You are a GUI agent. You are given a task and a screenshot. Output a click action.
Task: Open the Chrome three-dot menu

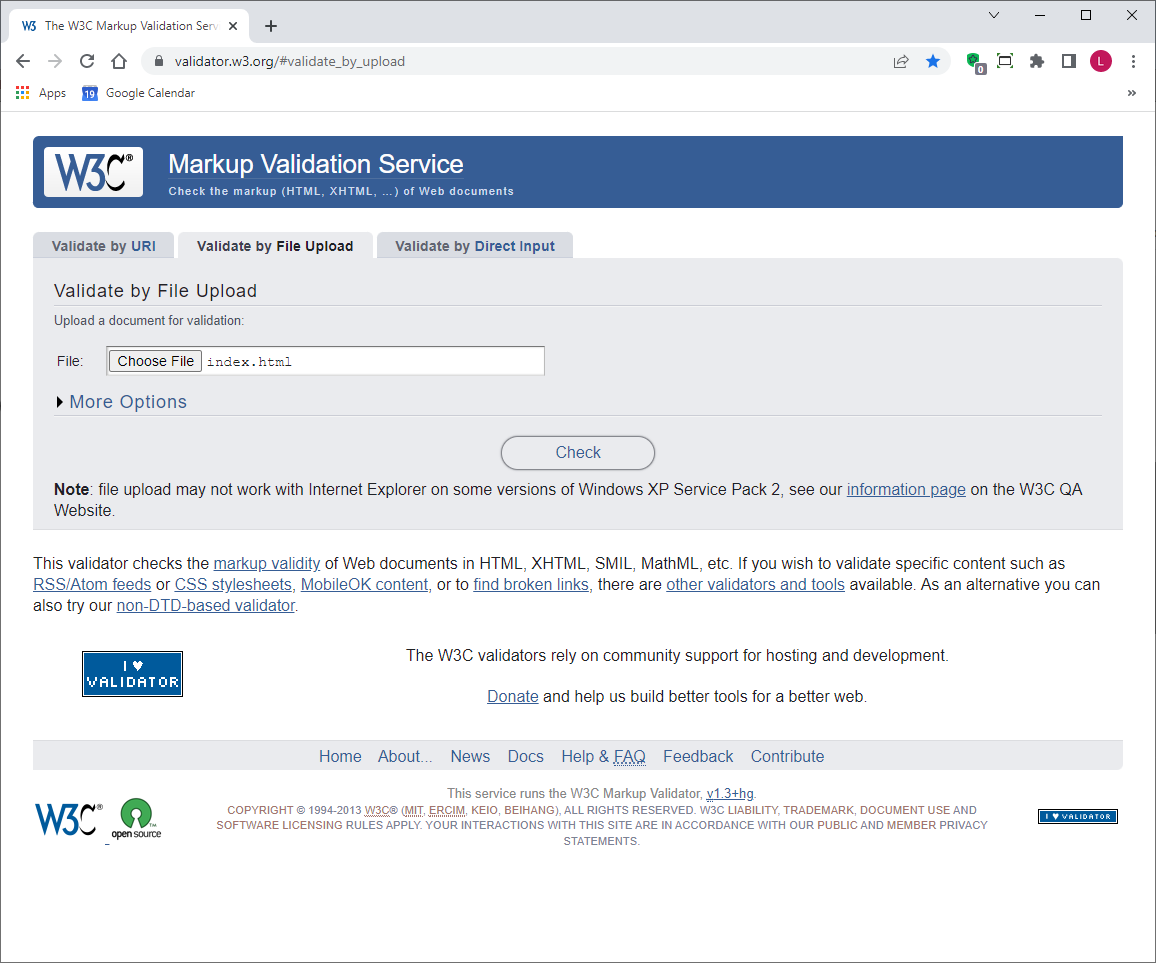(1133, 61)
